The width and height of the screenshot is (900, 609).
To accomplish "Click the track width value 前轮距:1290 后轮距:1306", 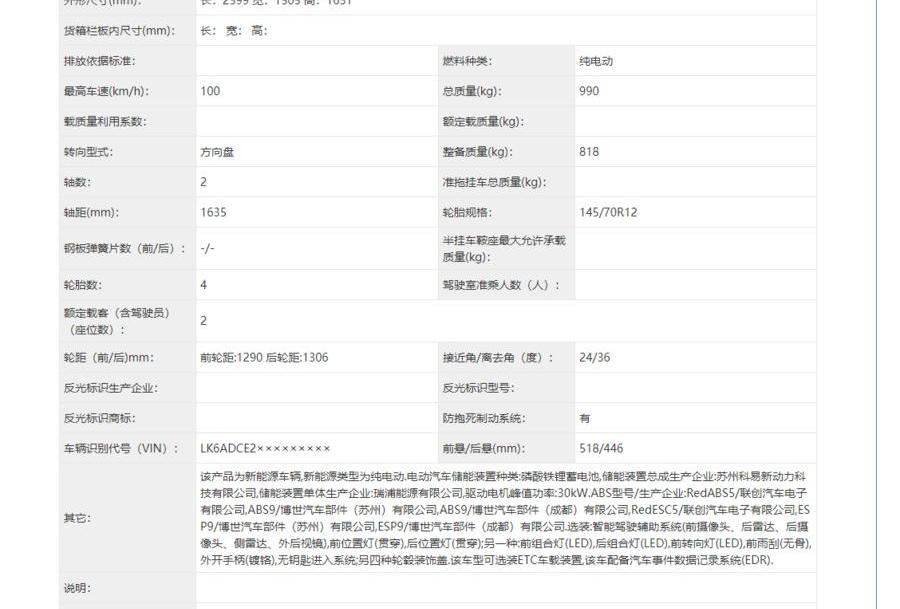I will (x=264, y=358).
